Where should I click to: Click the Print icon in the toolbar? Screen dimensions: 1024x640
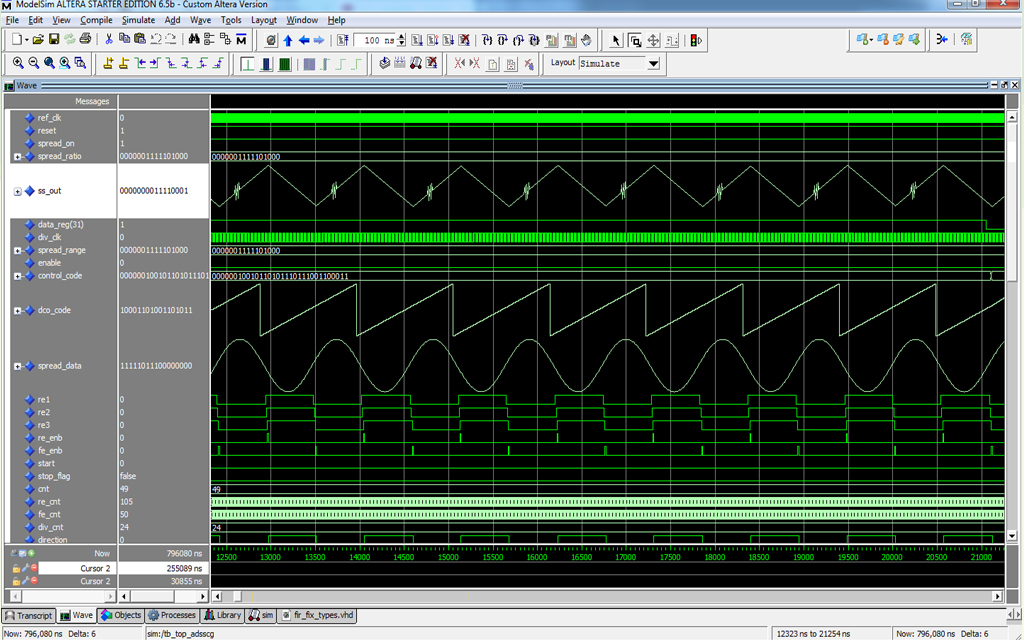[x=86, y=40]
